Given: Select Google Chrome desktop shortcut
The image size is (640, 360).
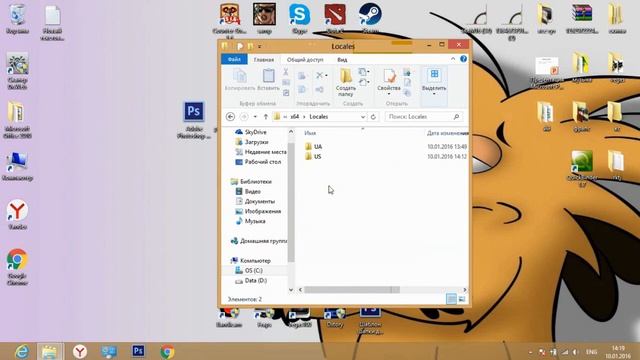Looking at the screenshot, I should [17, 267].
